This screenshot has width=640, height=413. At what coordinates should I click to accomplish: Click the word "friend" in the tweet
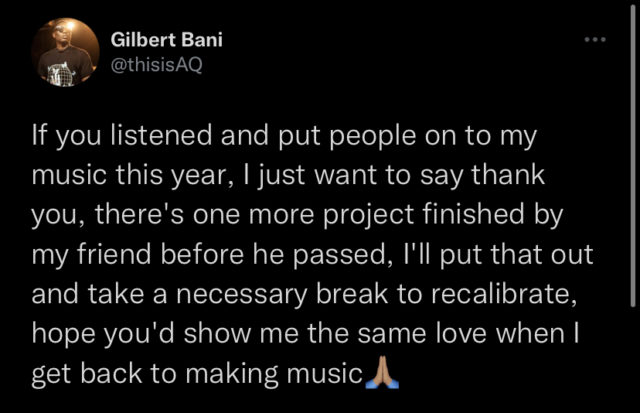pos(114,254)
